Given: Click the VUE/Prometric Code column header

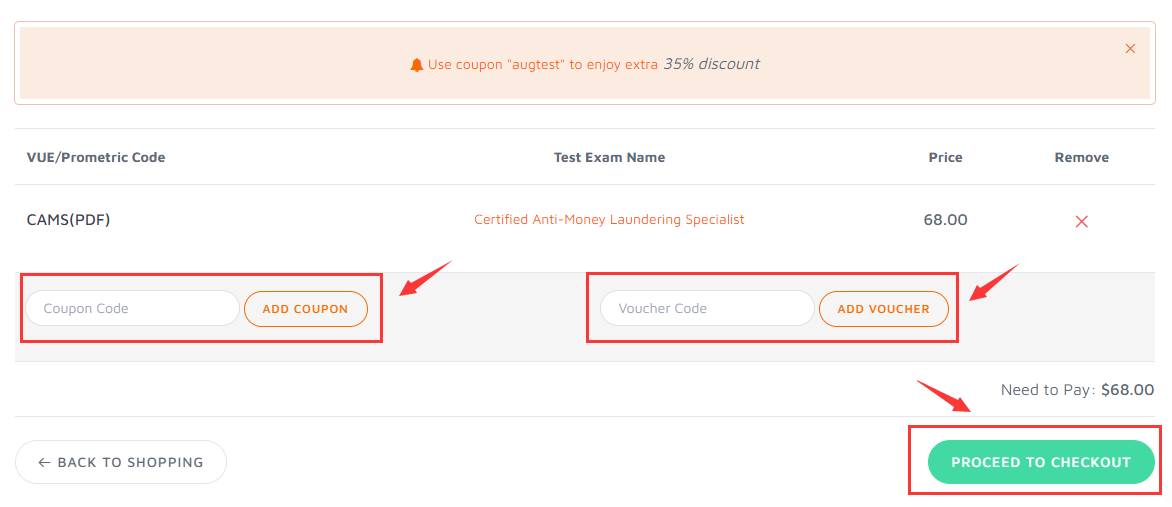Looking at the screenshot, I should pyautogui.click(x=96, y=158).
